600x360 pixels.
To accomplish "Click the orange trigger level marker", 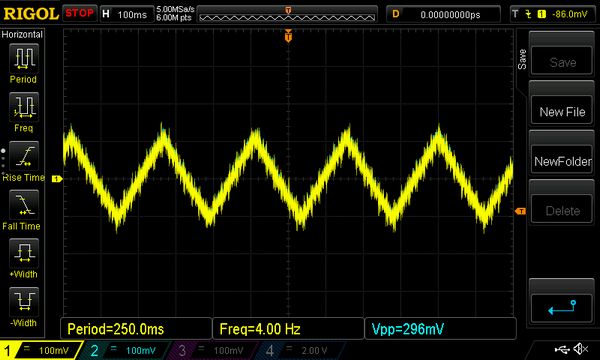I will pyautogui.click(x=520, y=211).
